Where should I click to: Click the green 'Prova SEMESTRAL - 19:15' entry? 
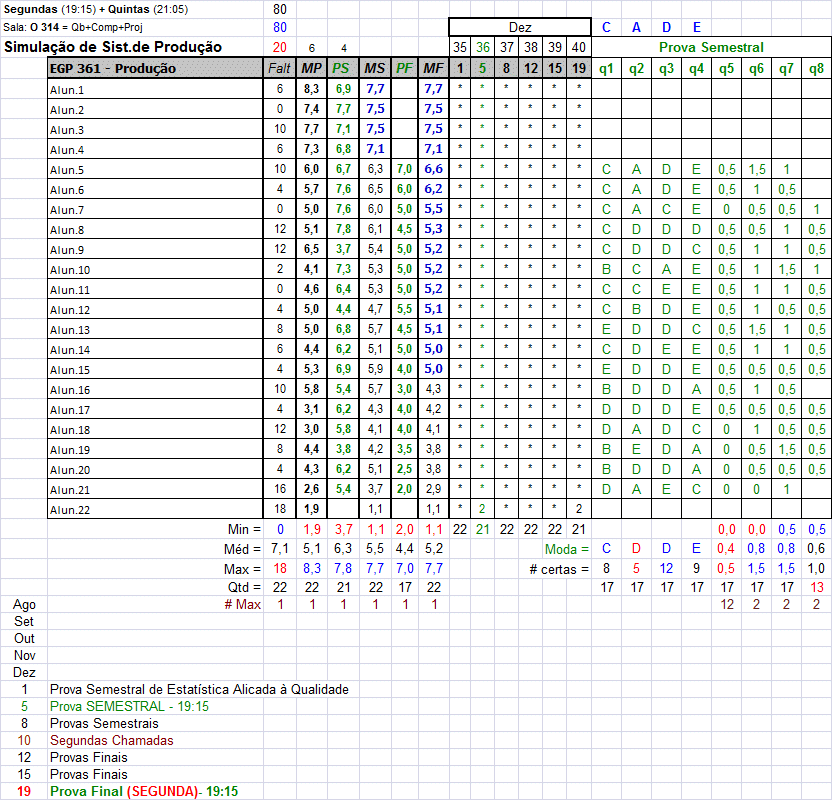point(129,705)
